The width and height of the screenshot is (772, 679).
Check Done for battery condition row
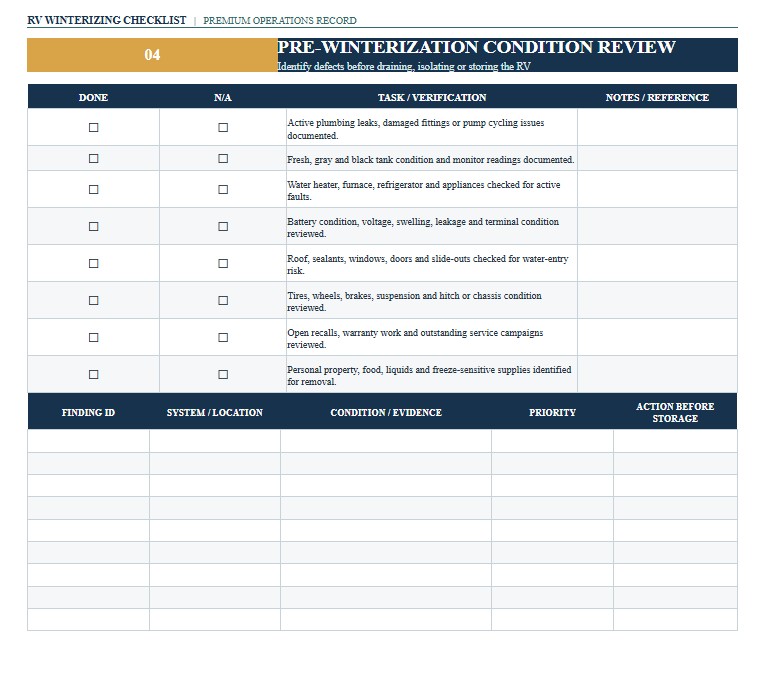(x=93, y=226)
